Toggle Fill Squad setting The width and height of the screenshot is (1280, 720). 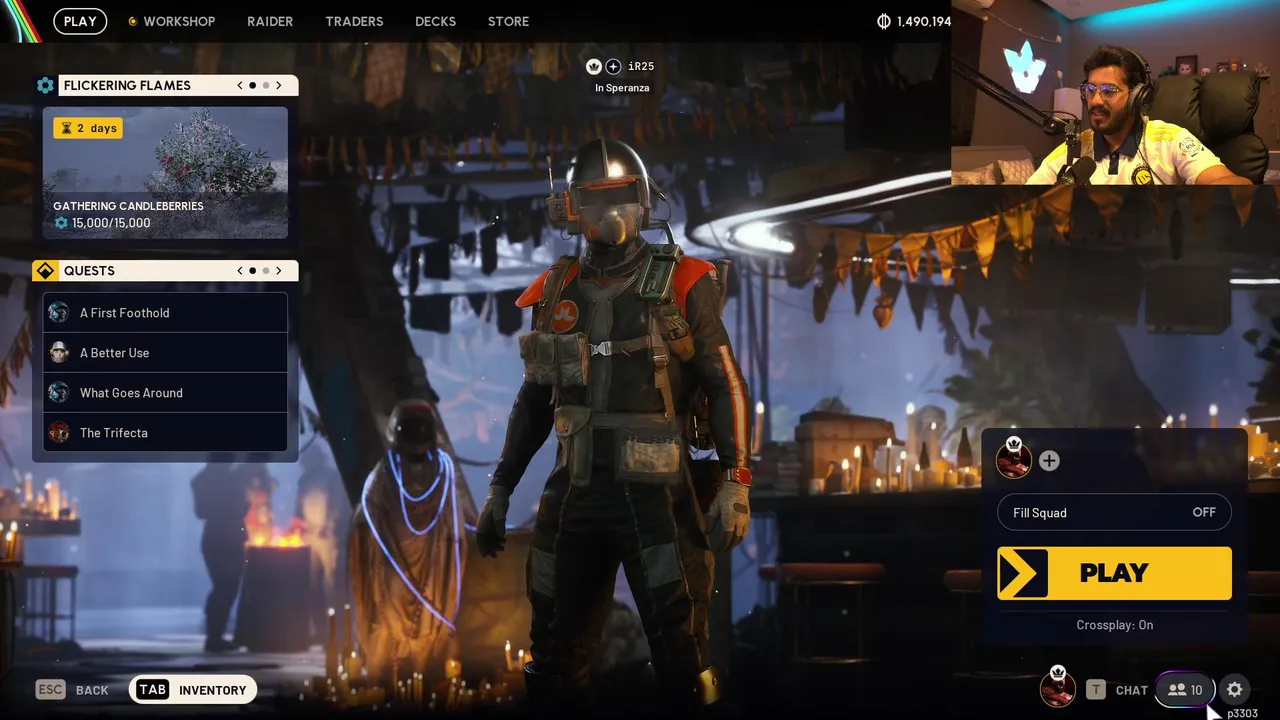pos(1114,513)
